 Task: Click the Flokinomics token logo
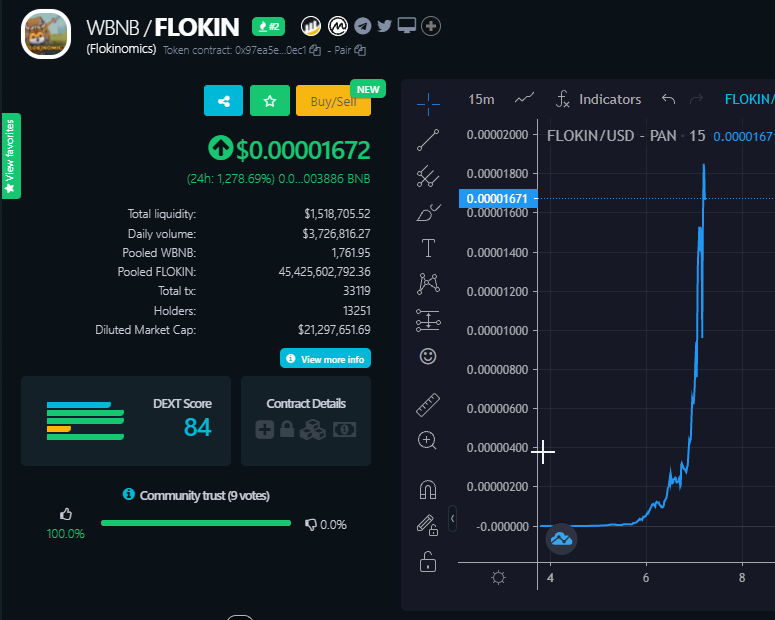46,34
